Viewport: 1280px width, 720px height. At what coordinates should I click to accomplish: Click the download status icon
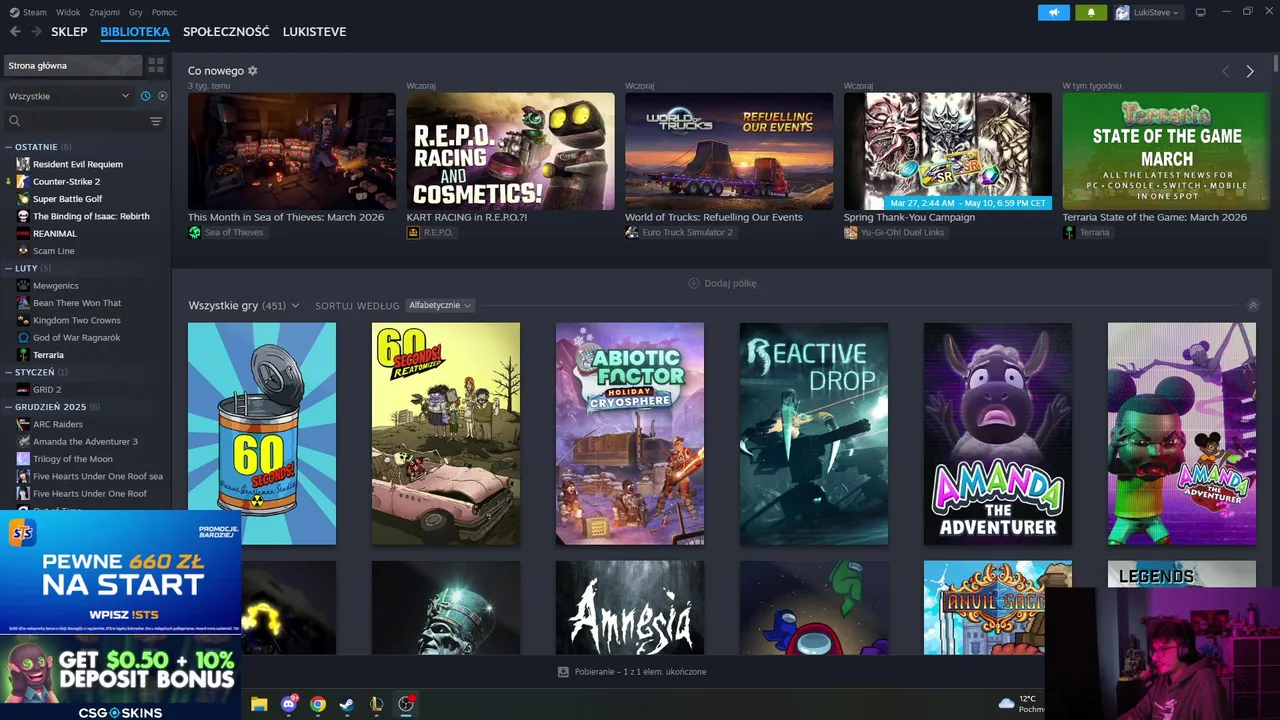pyautogui.click(x=563, y=672)
